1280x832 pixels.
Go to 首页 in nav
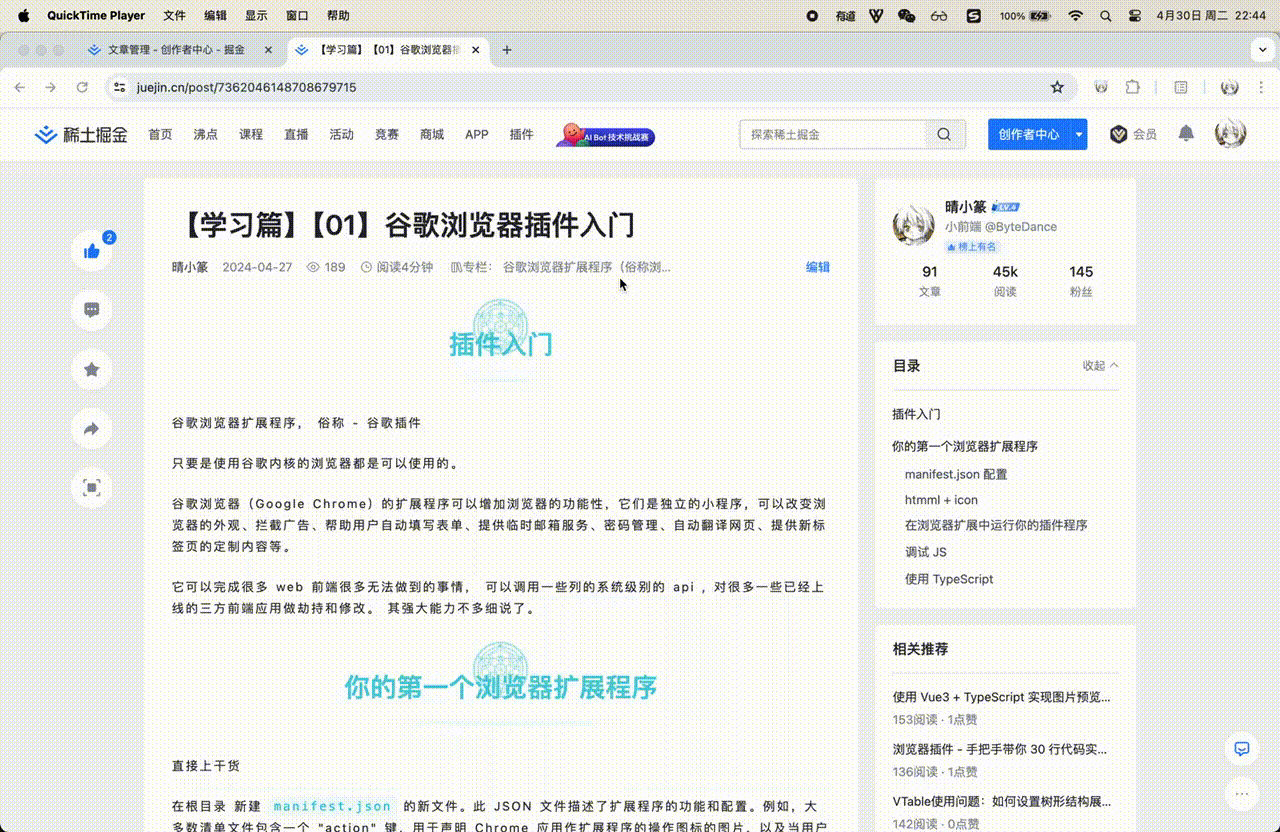(160, 134)
